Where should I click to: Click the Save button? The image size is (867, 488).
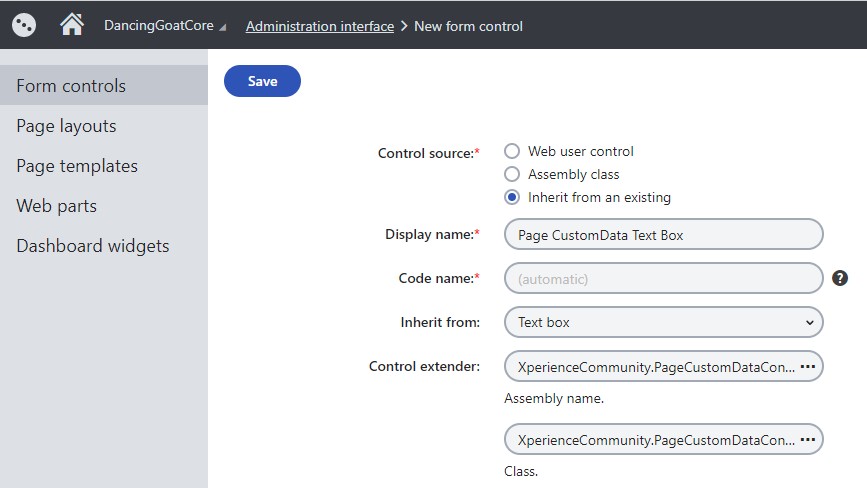pyautogui.click(x=262, y=82)
